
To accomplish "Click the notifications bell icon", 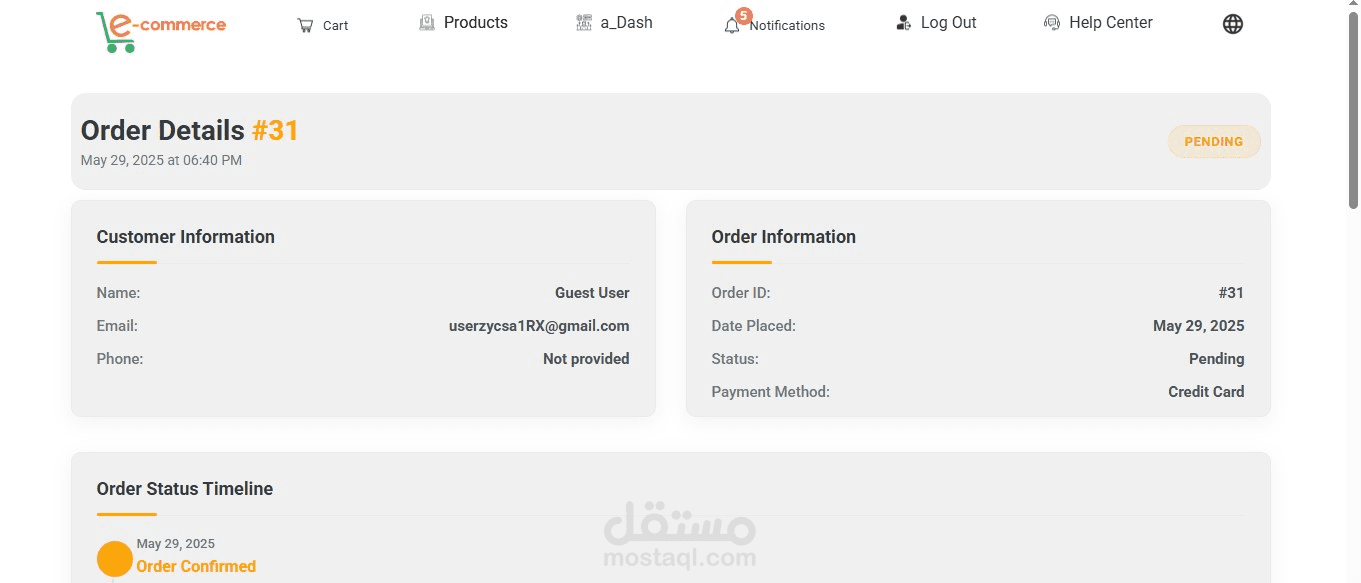I will tap(732, 27).
